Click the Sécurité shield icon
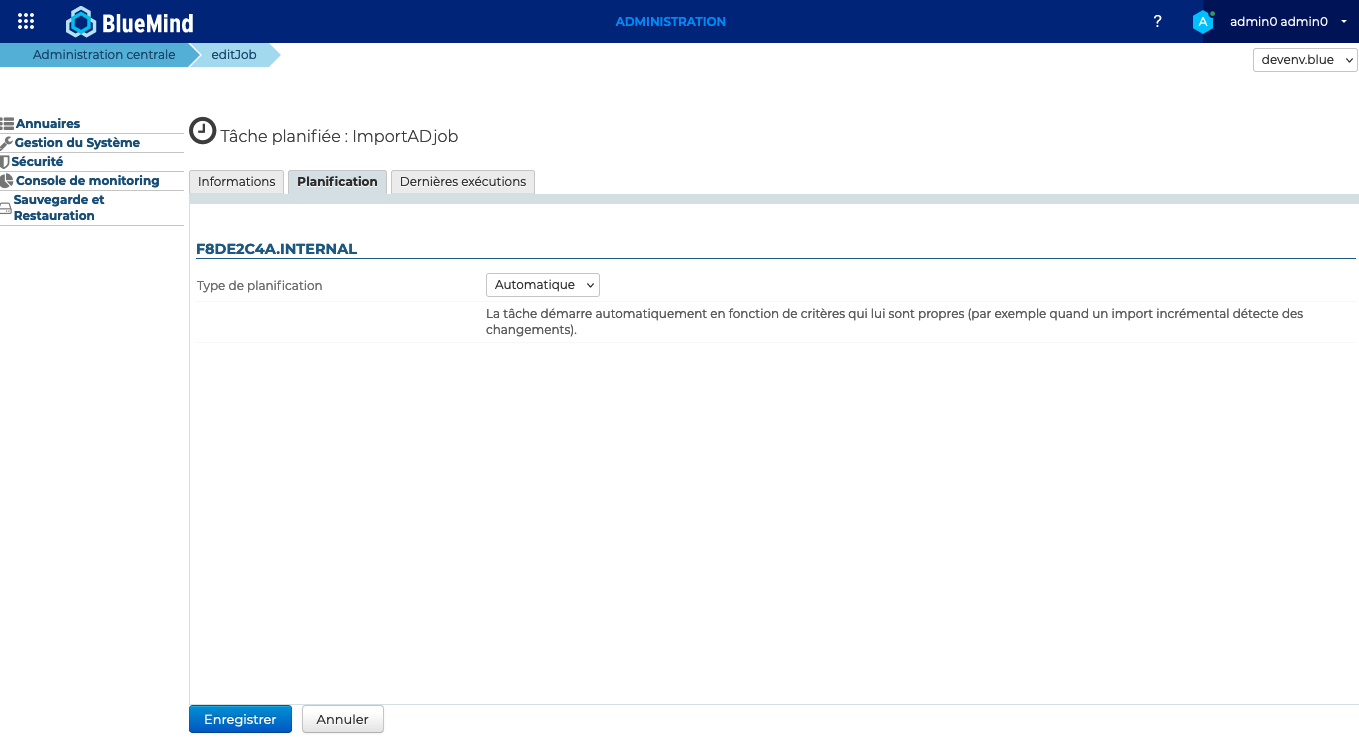 click(x=5, y=162)
